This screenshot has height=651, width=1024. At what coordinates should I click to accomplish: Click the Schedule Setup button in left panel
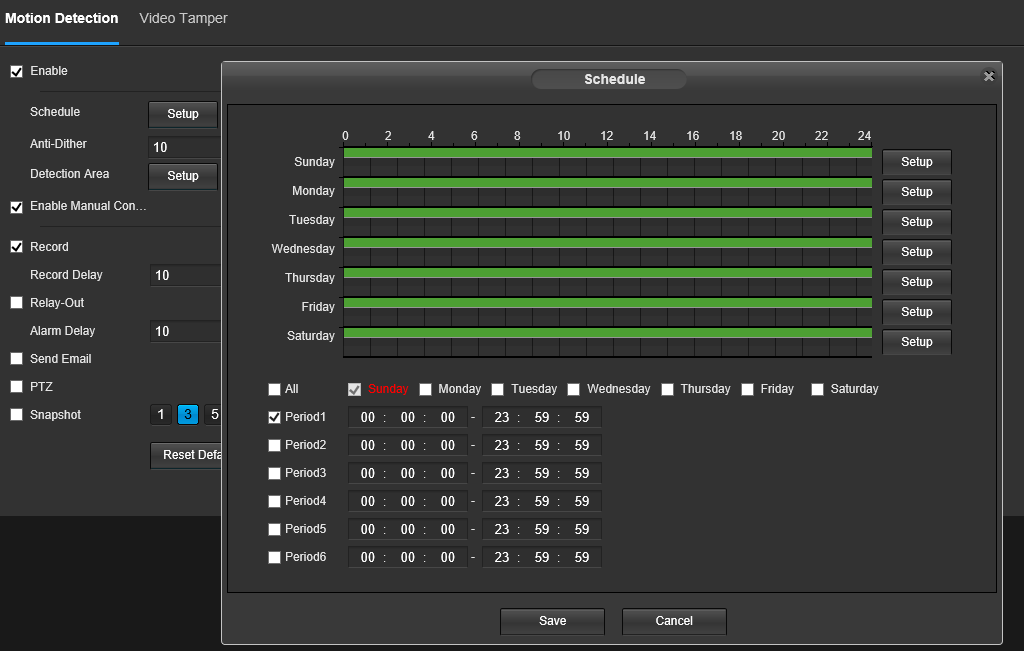point(183,114)
